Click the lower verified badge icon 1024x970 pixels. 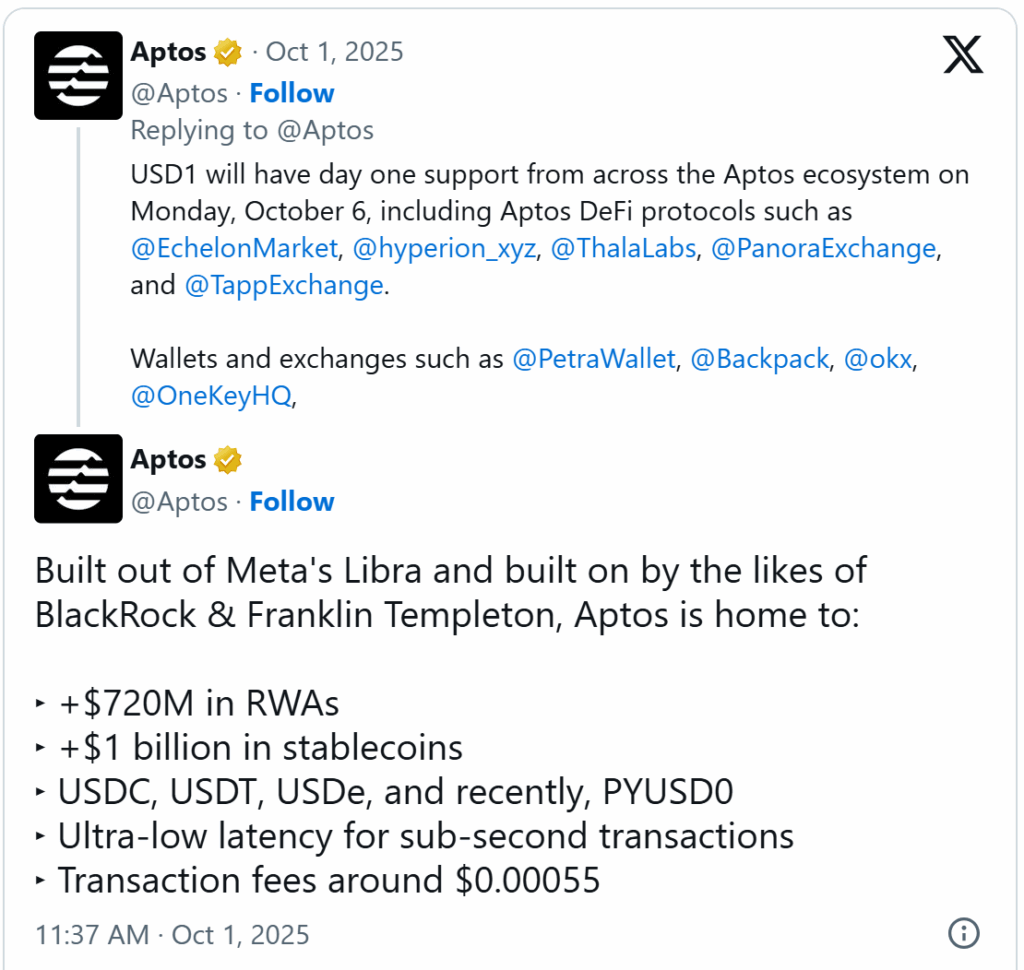229,460
